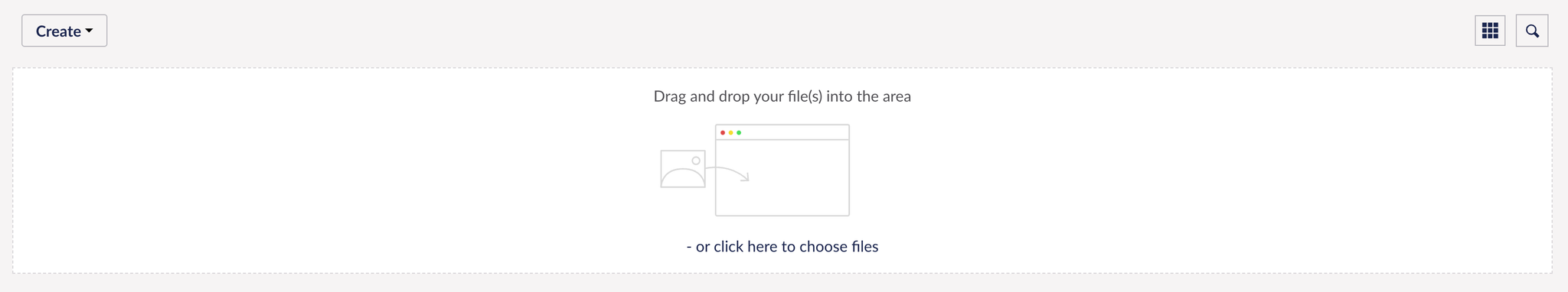The height and width of the screenshot is (292, 1568).
Task: Select the word 'Create' on the button
Action: (x=58, y=31)
